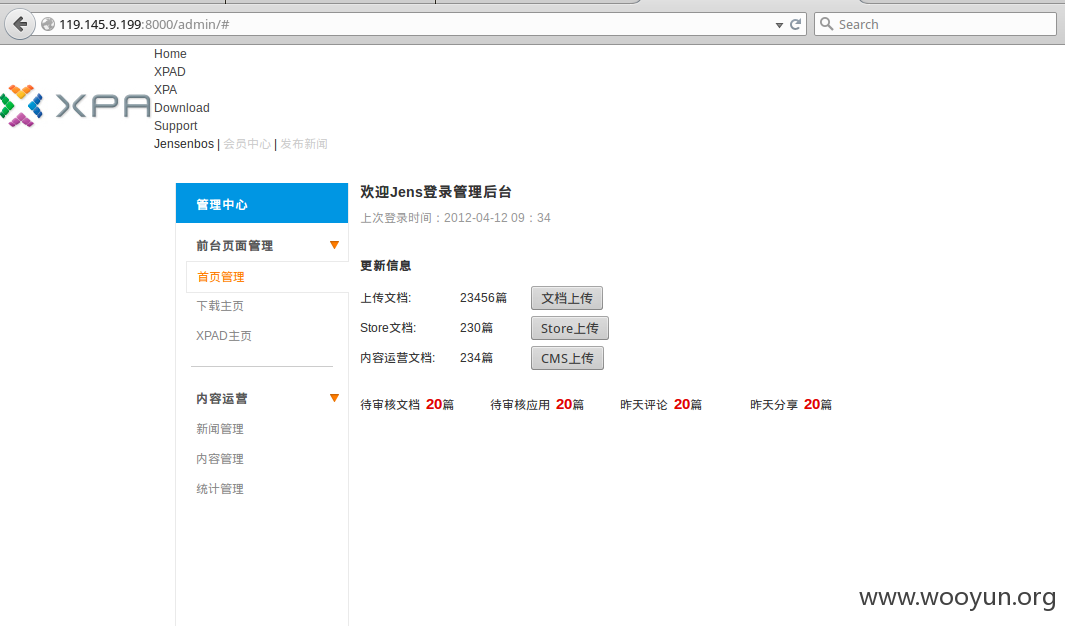This screenshot has width=1065, height=626.
Task: Click the 管理中心 header tab
Action: [262, 203]
